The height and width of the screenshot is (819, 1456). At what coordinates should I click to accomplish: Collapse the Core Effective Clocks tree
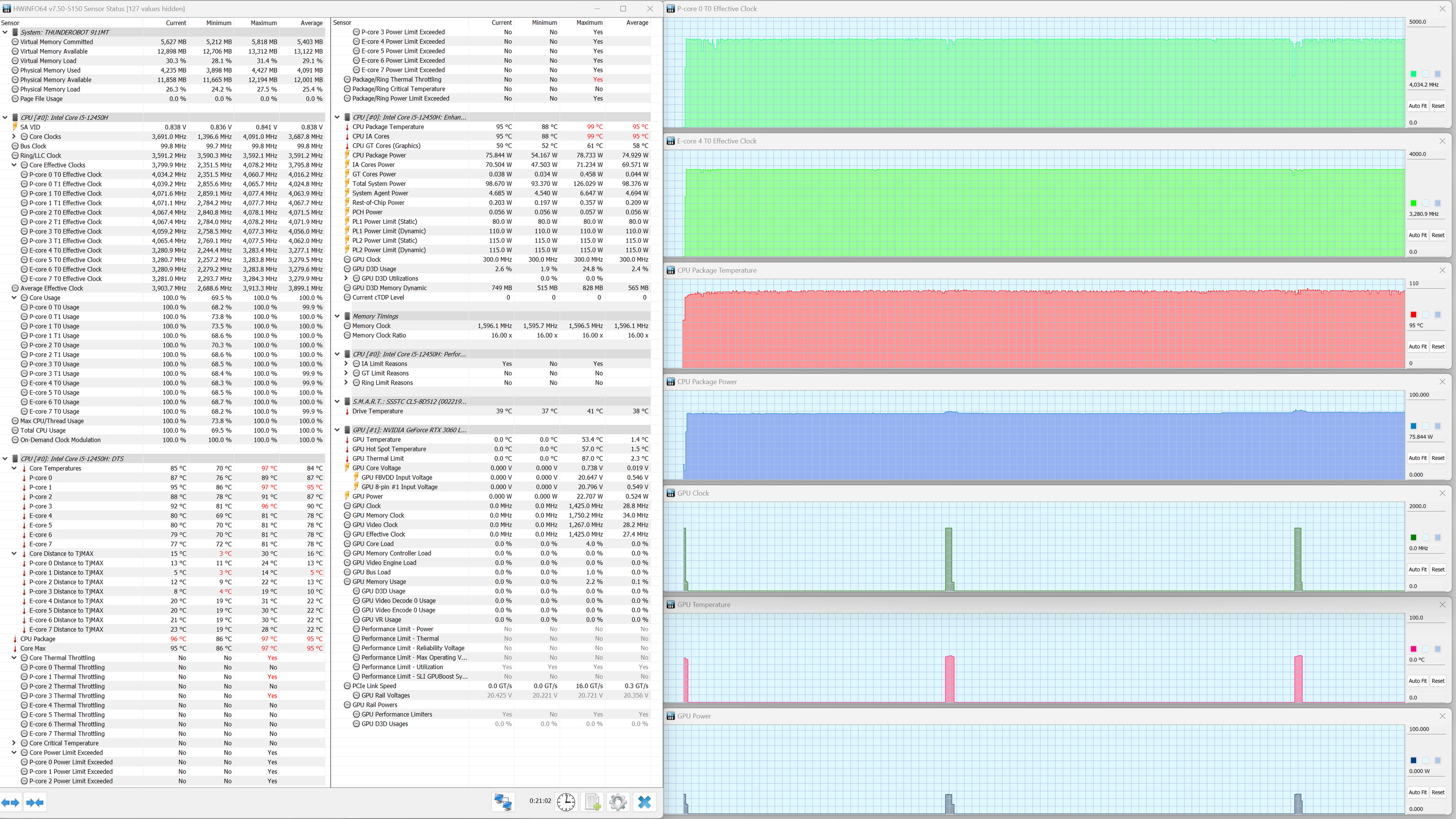pyautogui.click(x=14, y=165)
